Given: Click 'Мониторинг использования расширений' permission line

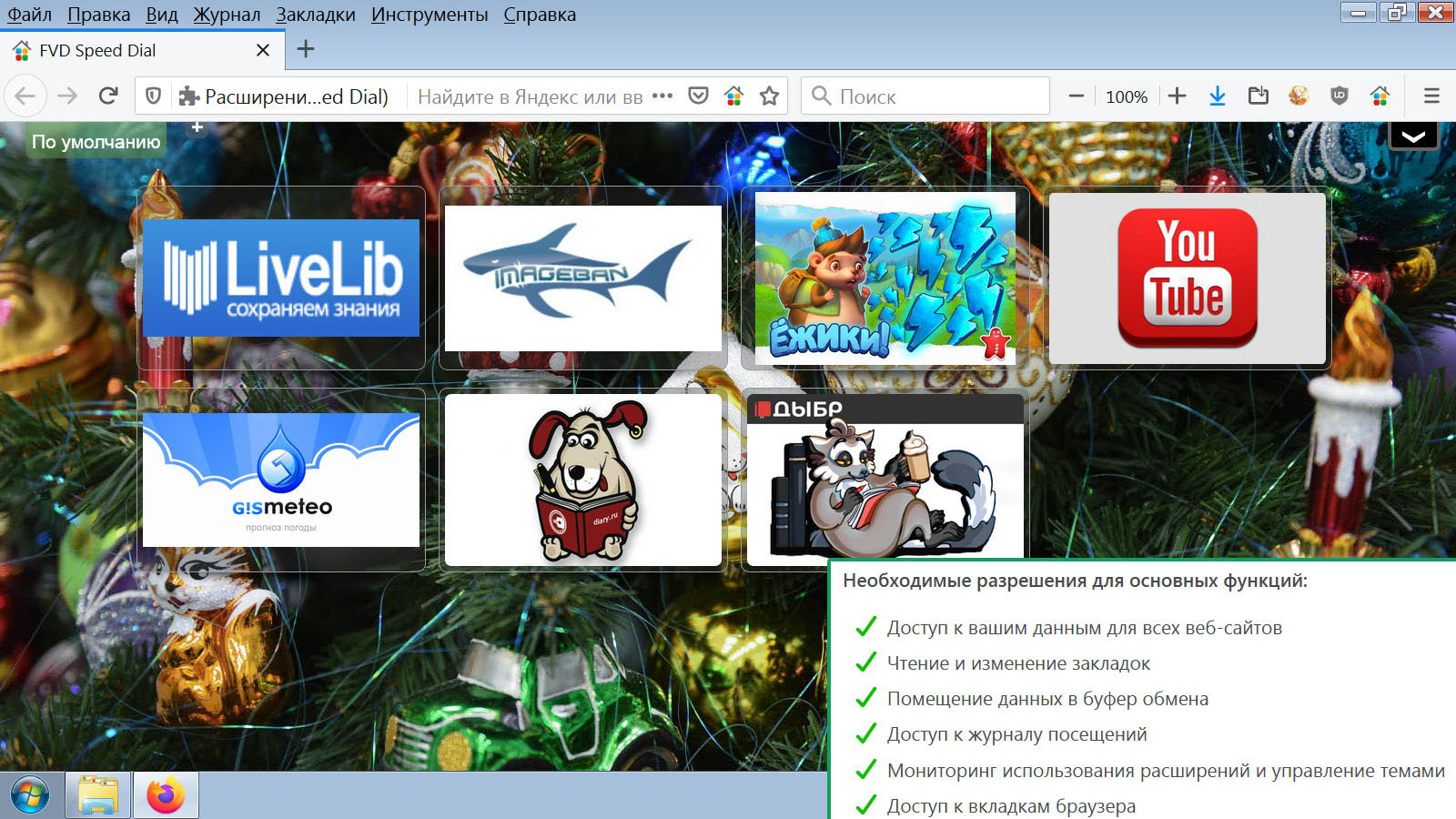Looking at the screenshot, I should coord(1166,771).
